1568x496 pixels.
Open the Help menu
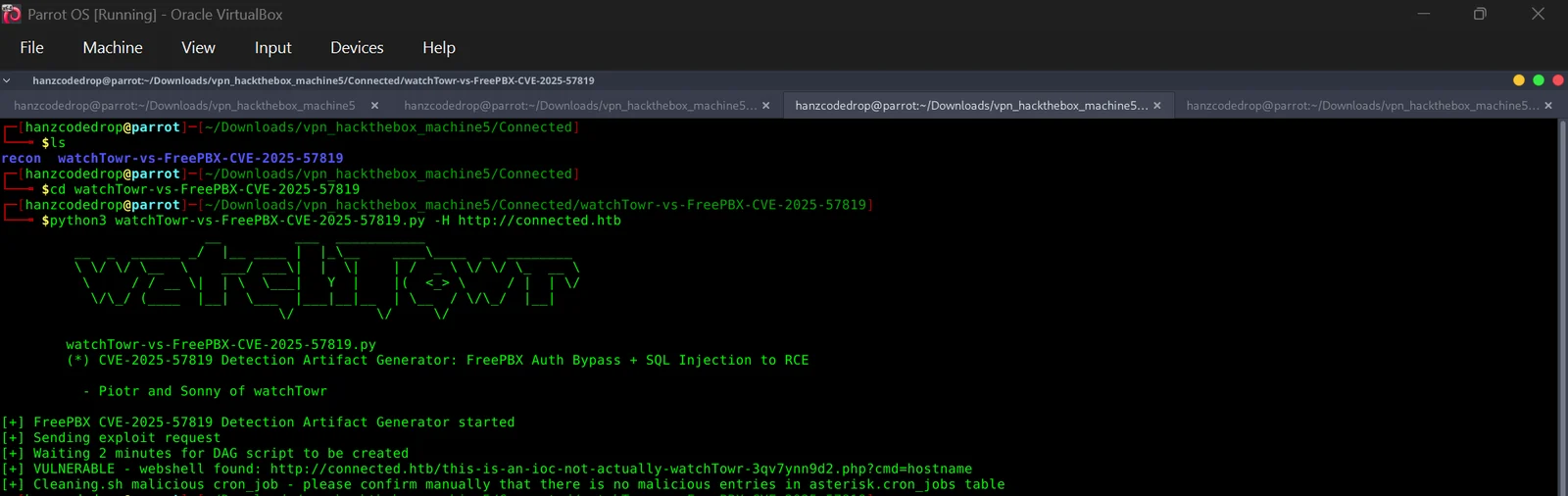pyautogui.click(x=439, y=47)
